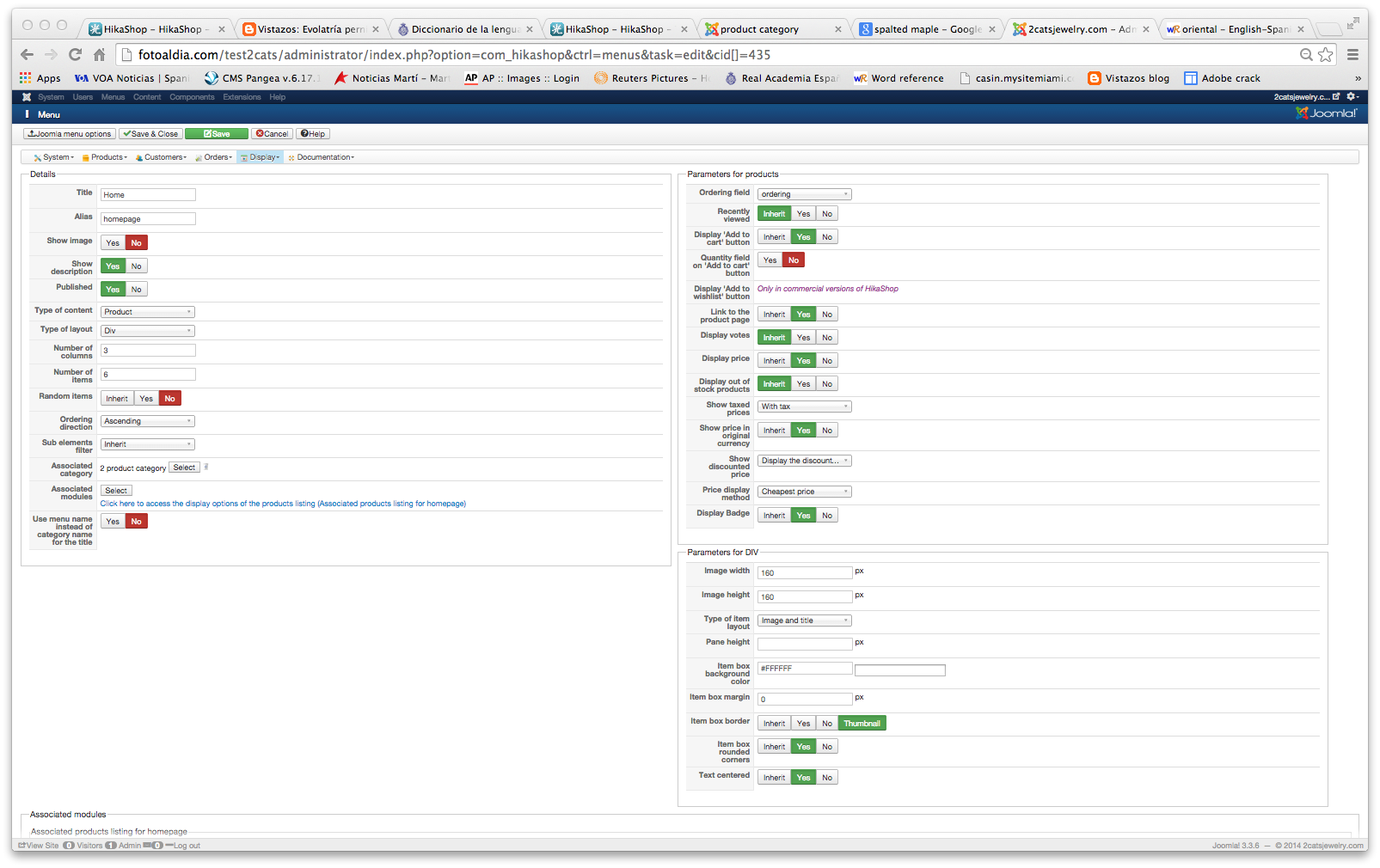The width and height of the screenshot is (1380, 868).
Task: Open Vistazos blog bookmark
Action: [x=1128, y=78]
